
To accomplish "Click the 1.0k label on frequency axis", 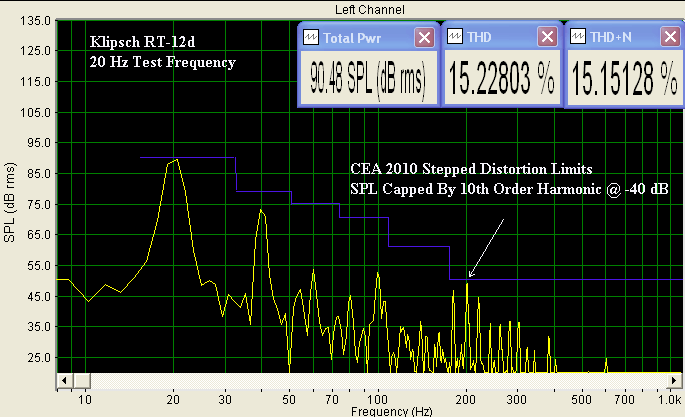I will [669, 400].
